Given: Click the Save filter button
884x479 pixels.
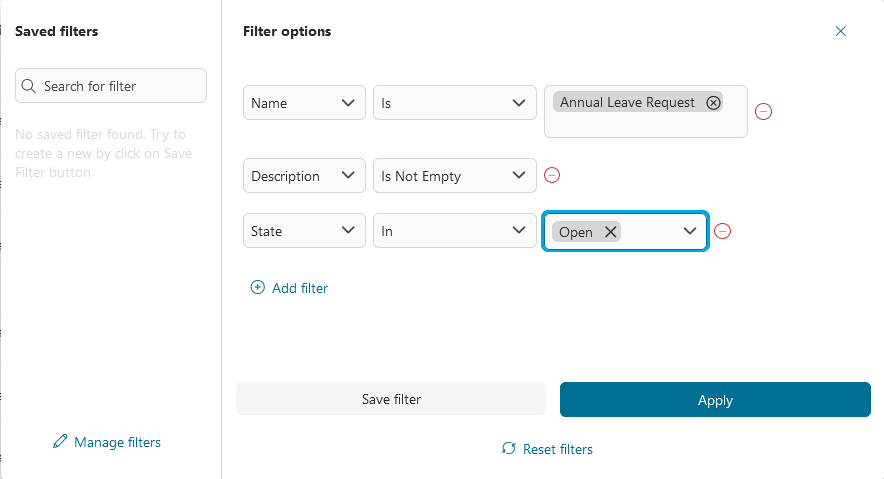Looking at the screenshot, I should [391, 399].
